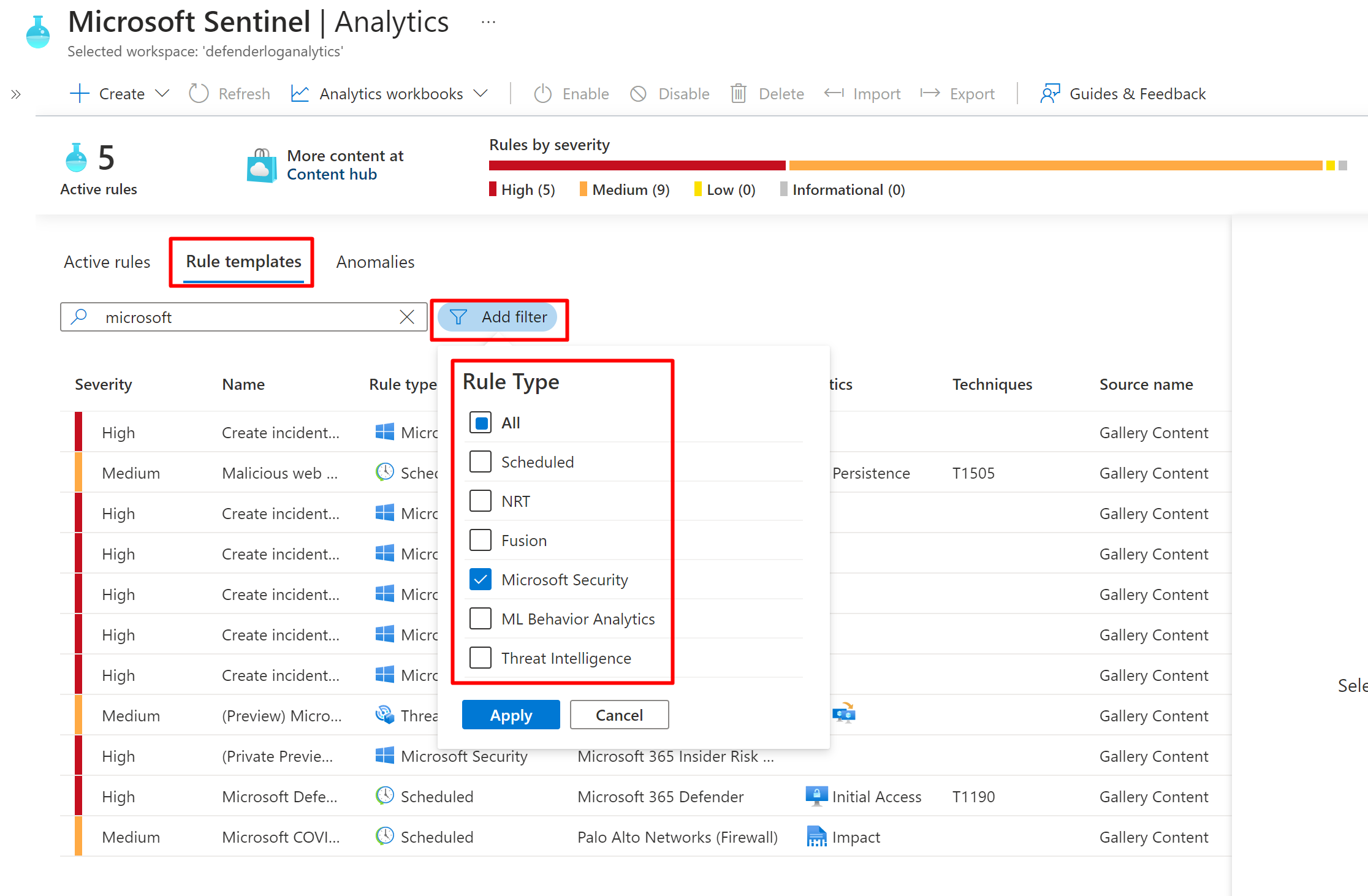Open the Anomalies tab
Screen dimensions: 1368x896
375,262
